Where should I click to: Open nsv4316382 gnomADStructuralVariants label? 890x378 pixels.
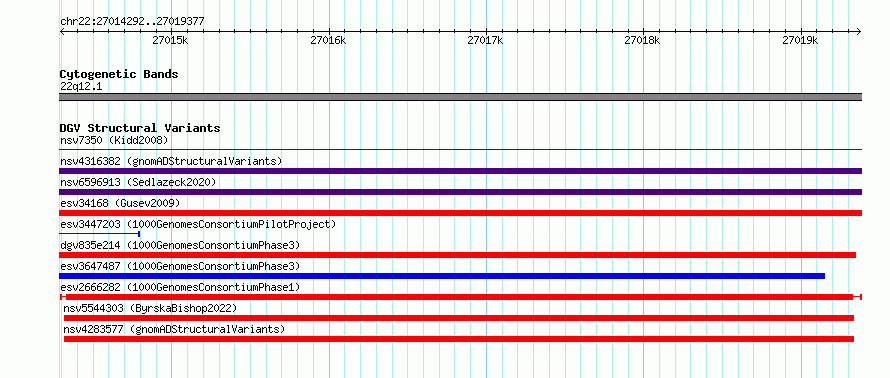click(x=171, y=161)
